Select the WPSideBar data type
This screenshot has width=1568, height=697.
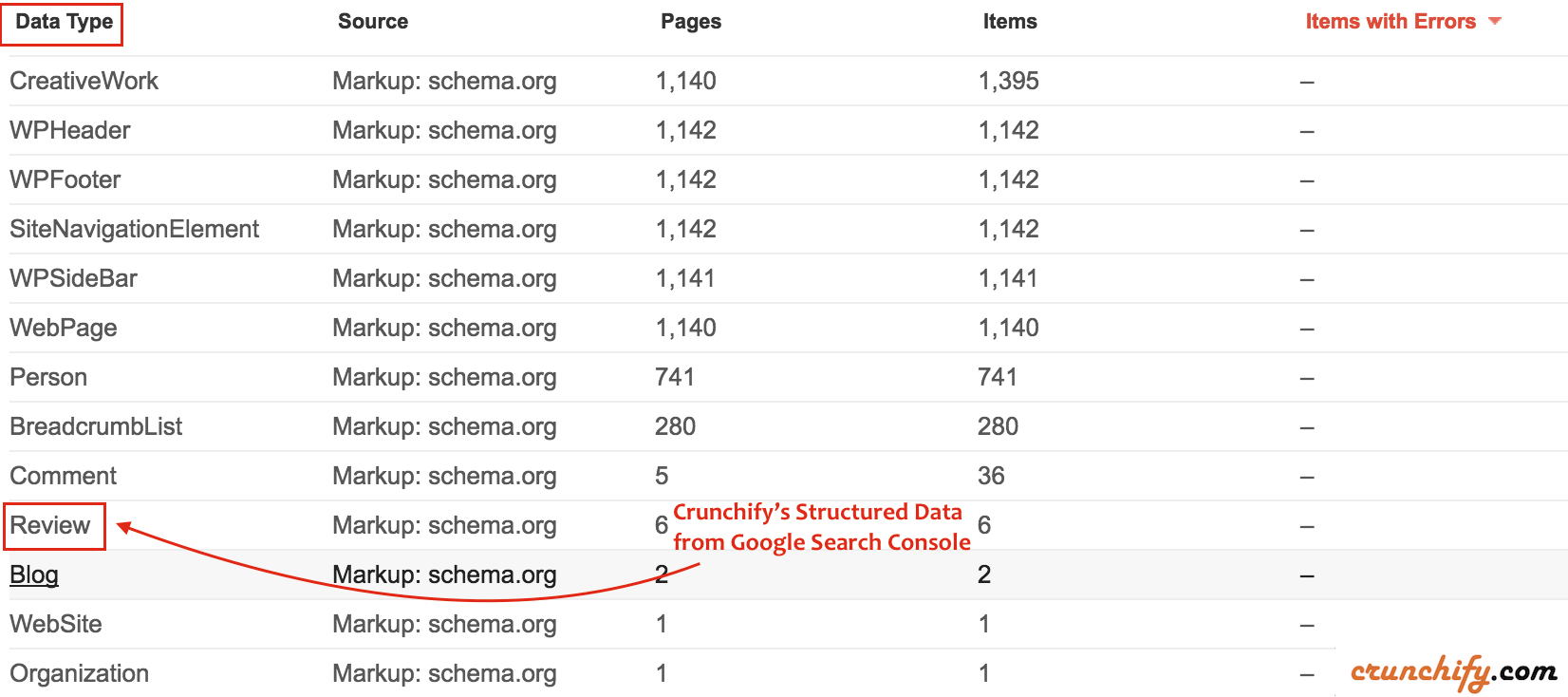(x=73, y=278)
